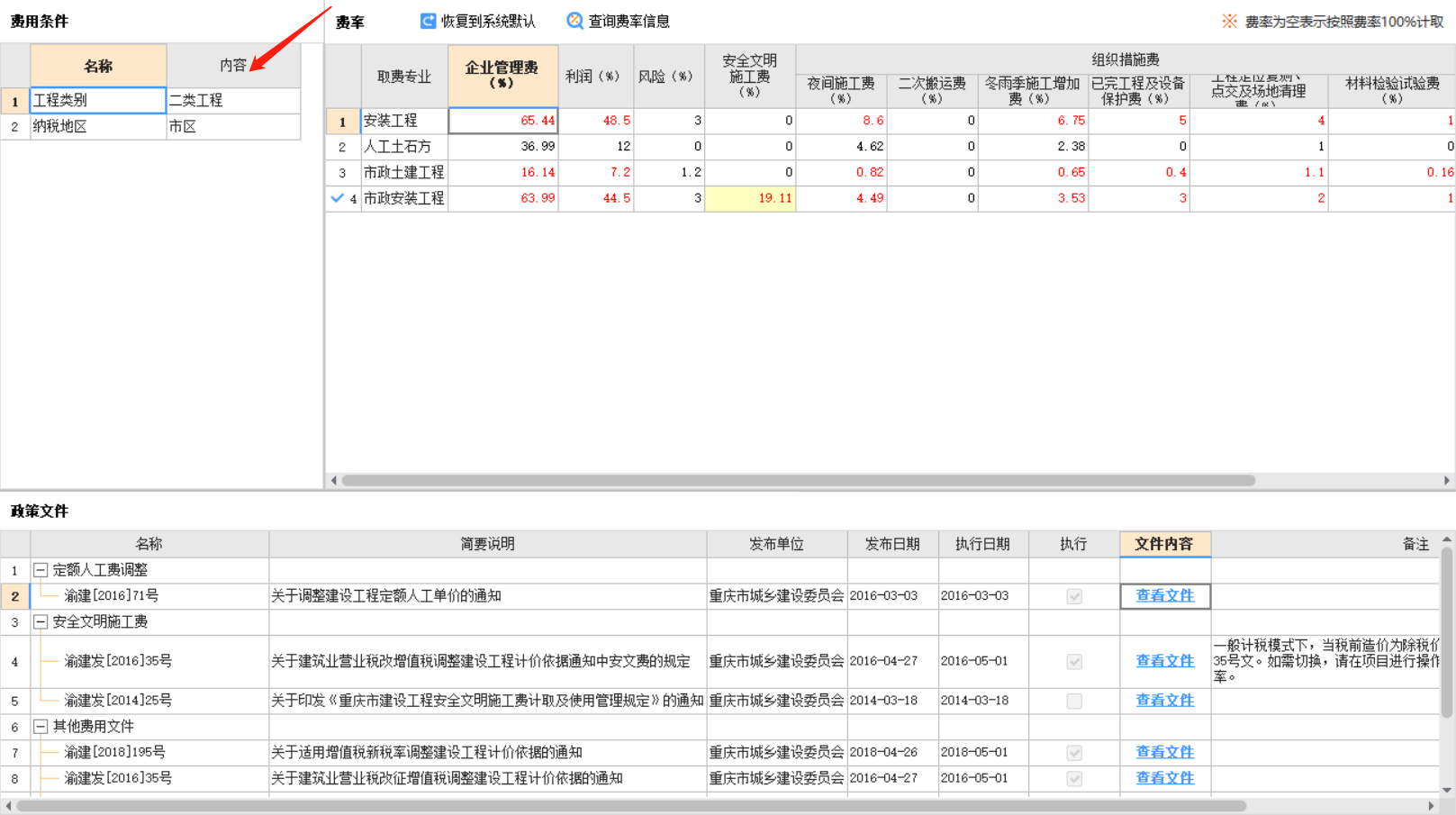Click the 36.99 cell for 人工土石方
The height and width of the screenshot is (815, 1456).
tap(503, 147)
